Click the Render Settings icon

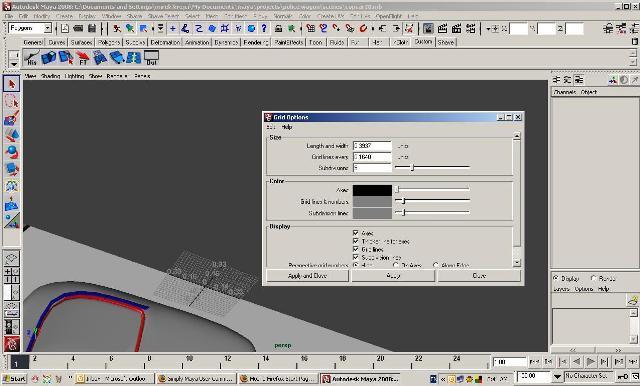(x=471, y=28)
